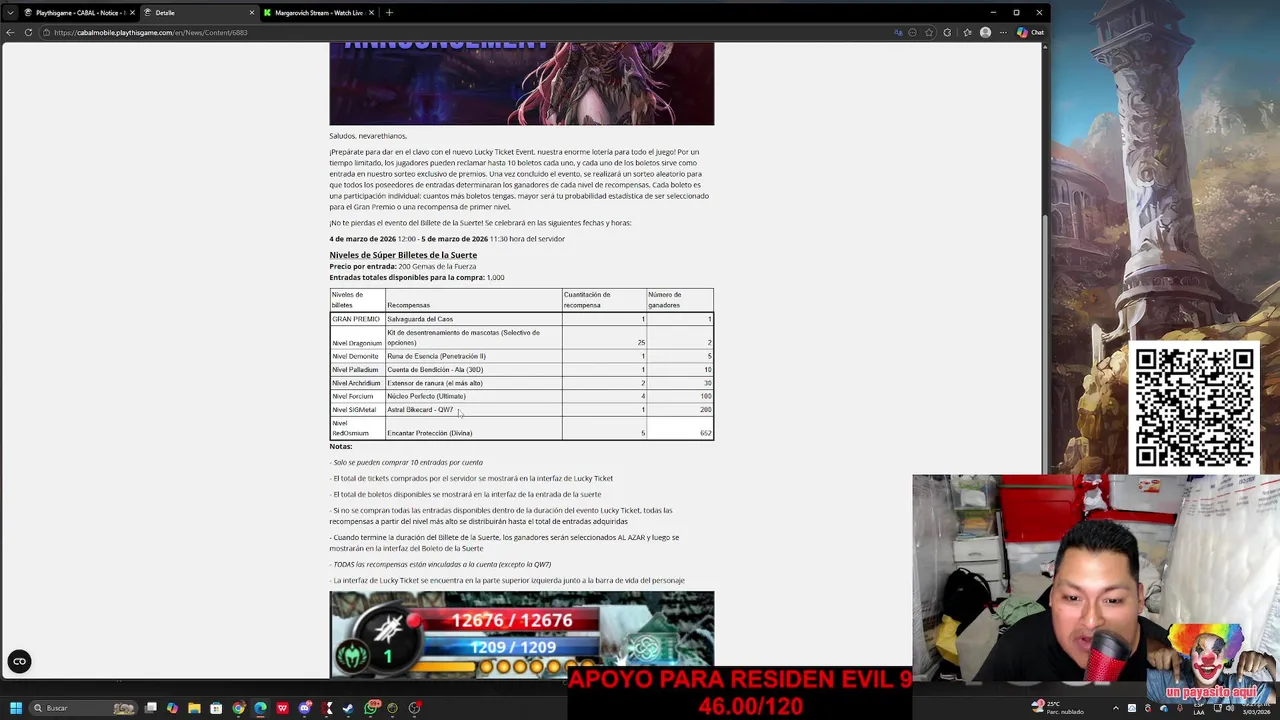
Task: Select the Extensor de ranura cell
Action: pyautogui.click(x=473, y=383)
